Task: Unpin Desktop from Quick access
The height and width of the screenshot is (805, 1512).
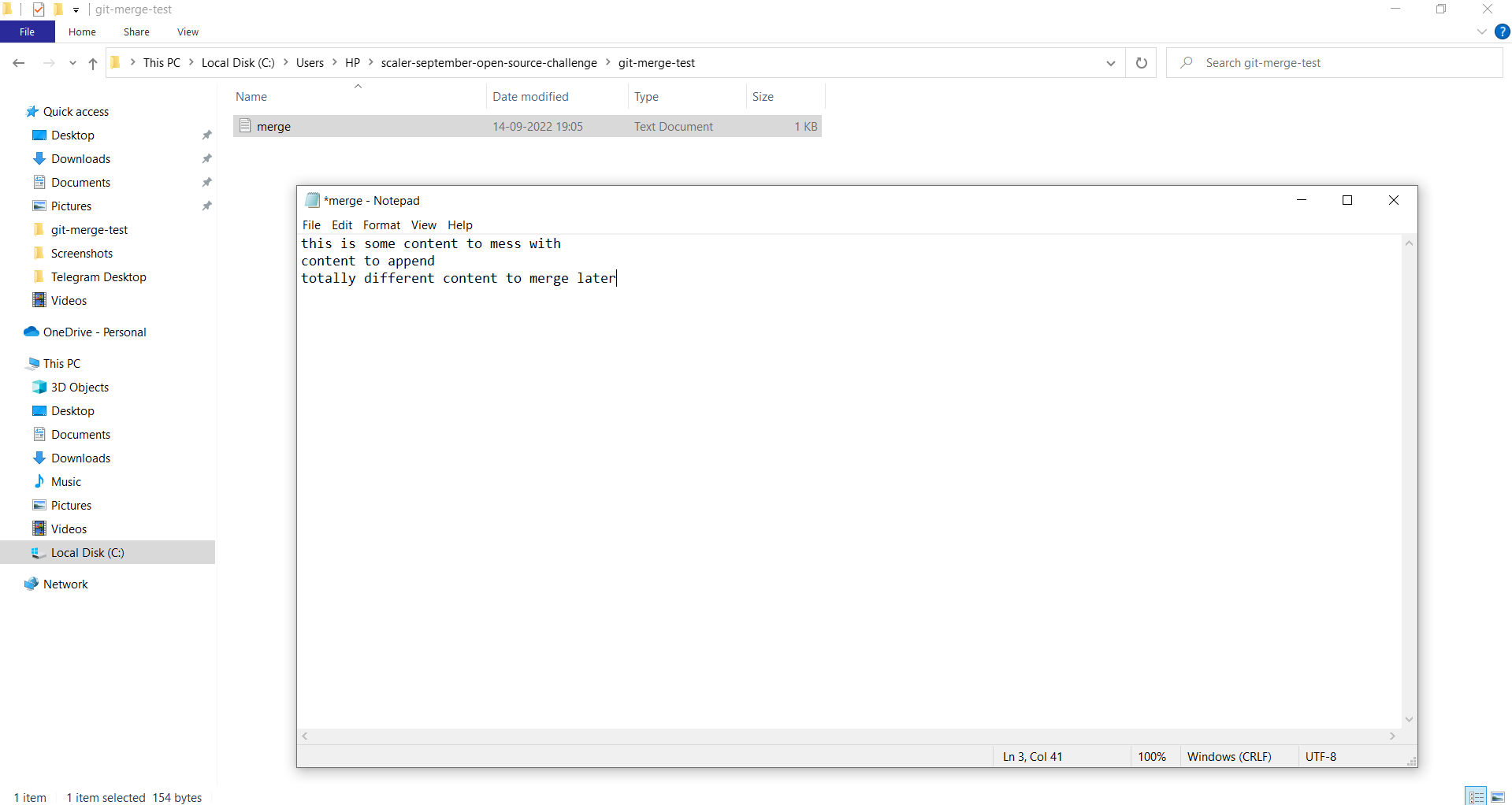Action: [206, 135]
